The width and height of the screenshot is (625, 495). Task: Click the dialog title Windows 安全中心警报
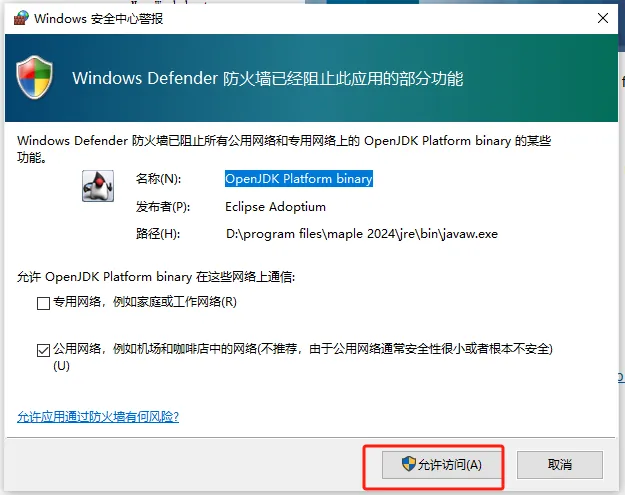pyautogui.click(x=98, y=18)
